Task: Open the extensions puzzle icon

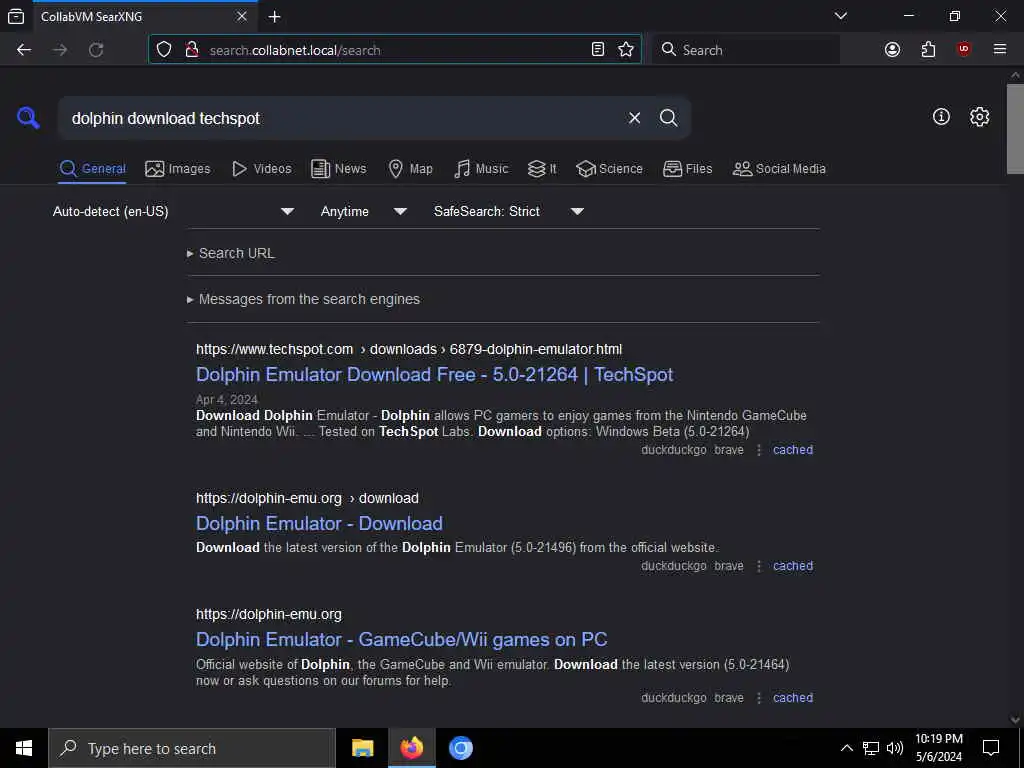Action: [x=928, y=50]
